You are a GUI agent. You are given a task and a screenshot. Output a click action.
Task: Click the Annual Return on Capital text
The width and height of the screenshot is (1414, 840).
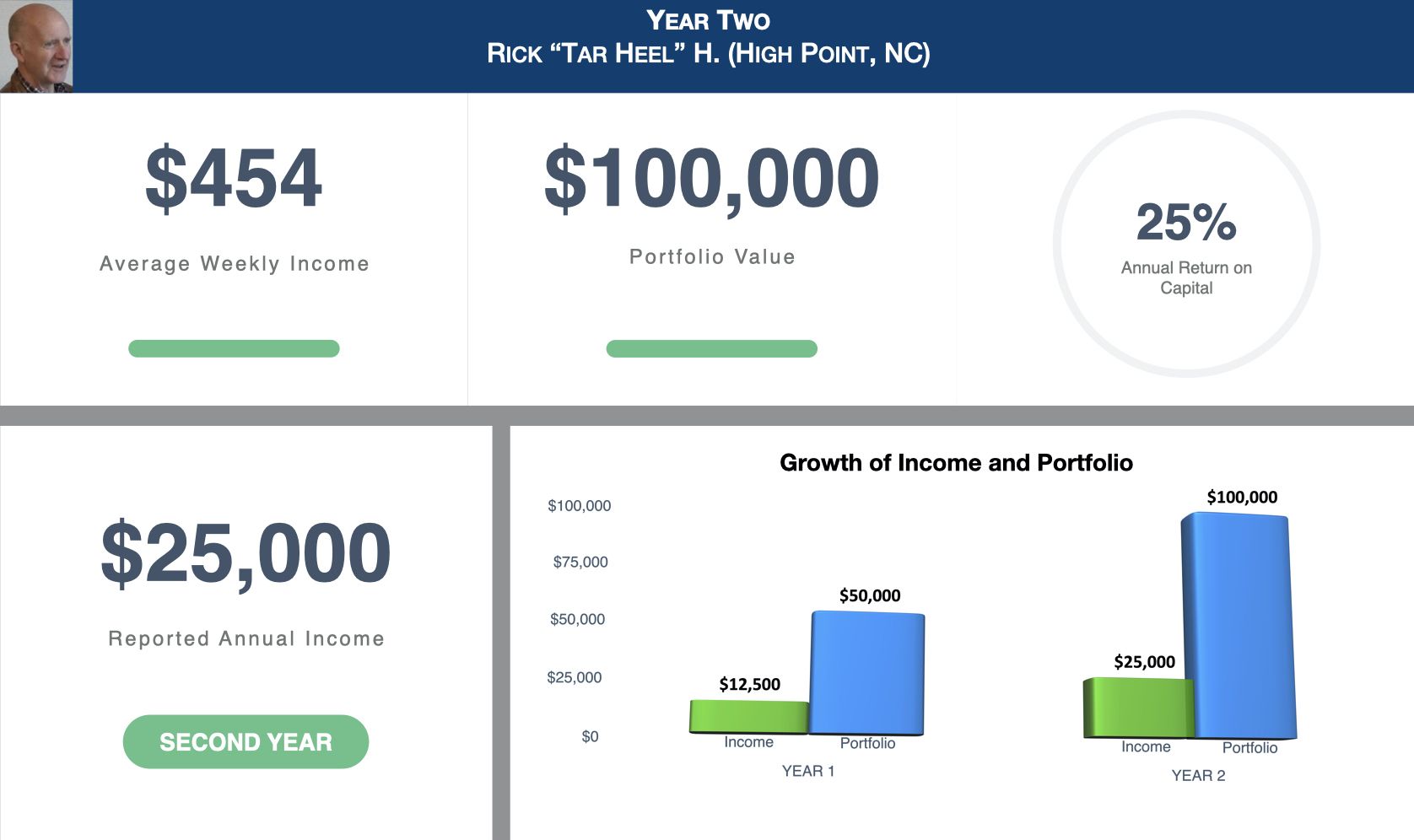click(x=1186, y=277)
